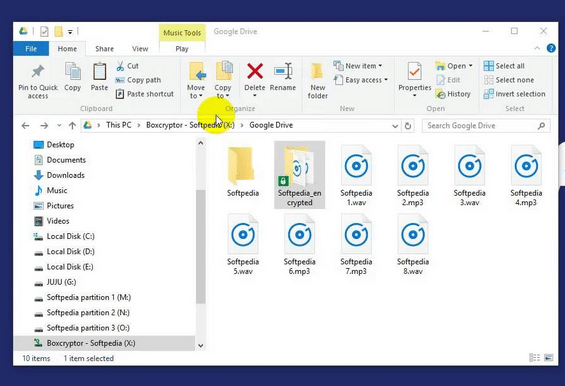Select Softpedia 1.wav file

tap(356, 176)
